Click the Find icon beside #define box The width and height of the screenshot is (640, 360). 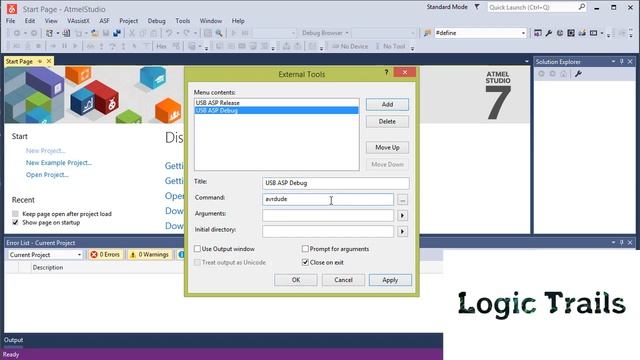tap(427, 33)
